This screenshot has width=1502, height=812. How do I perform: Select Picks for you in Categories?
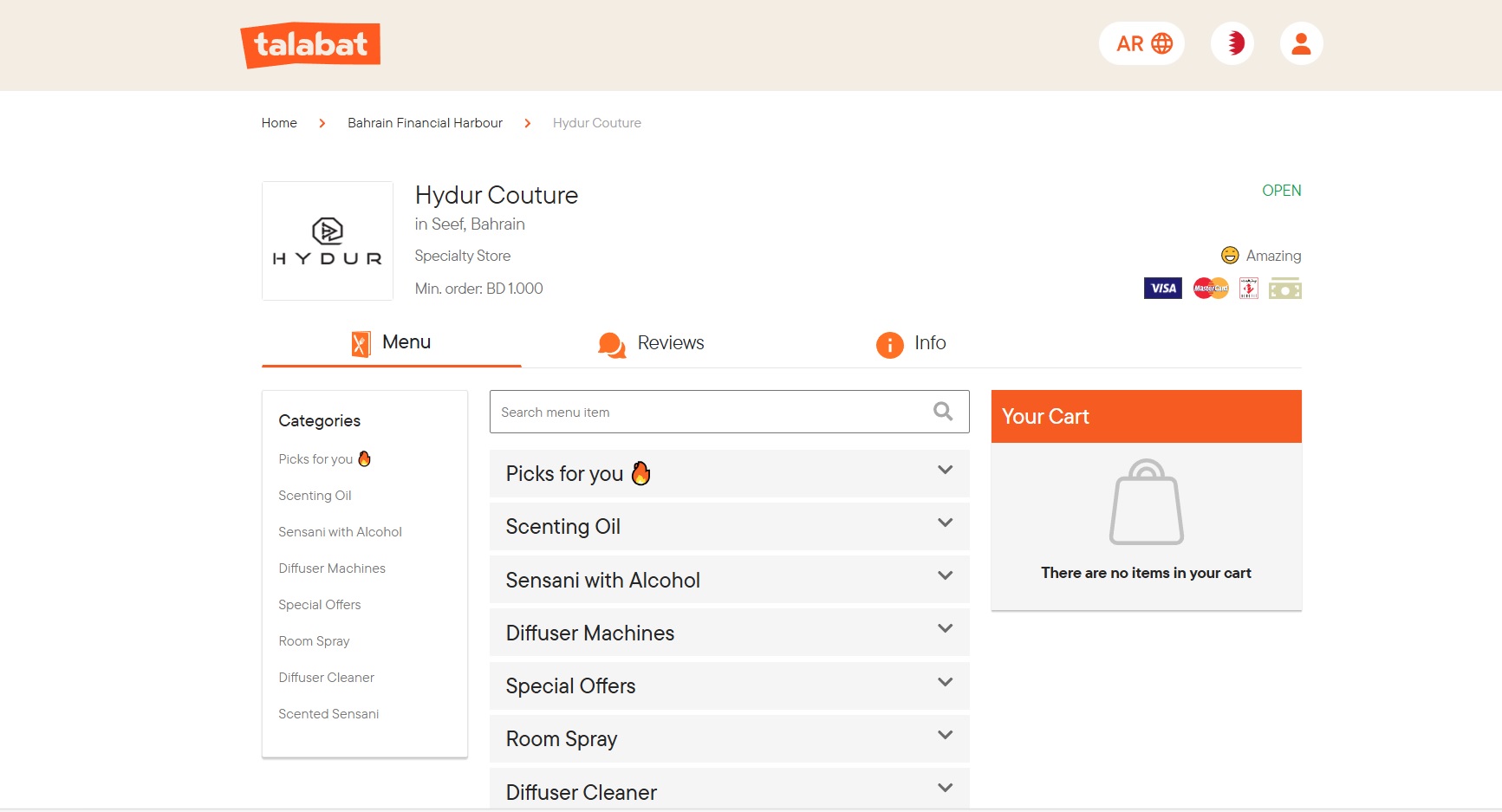point(325,459)
